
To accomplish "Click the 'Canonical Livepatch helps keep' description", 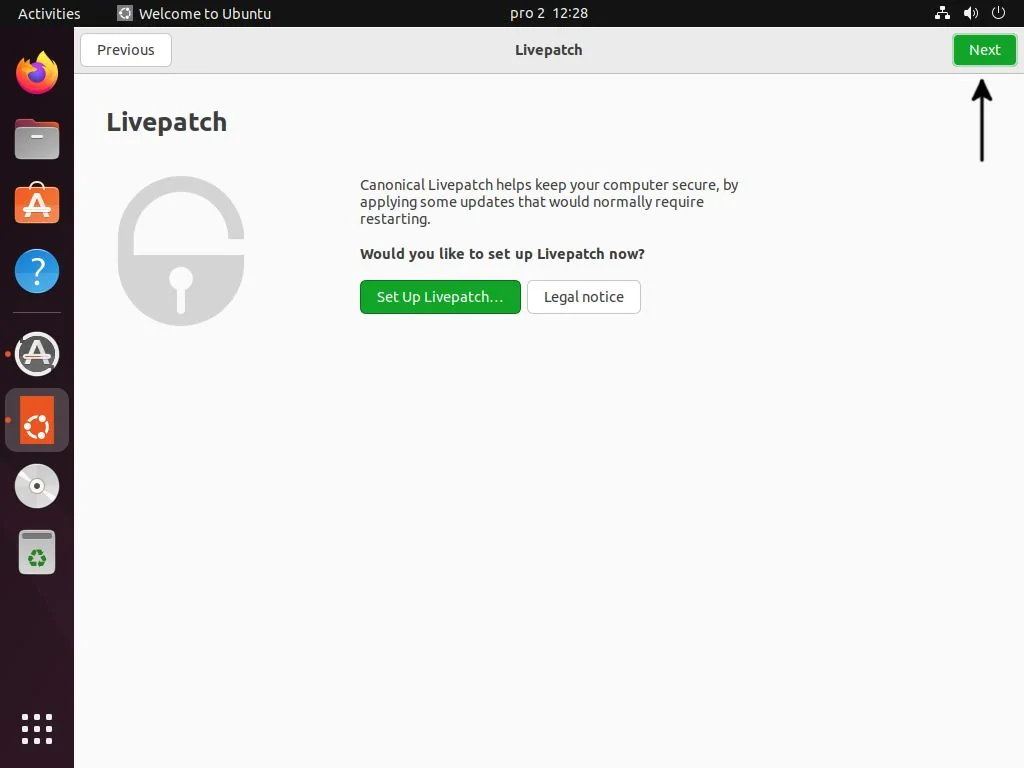I will (549, 202).
